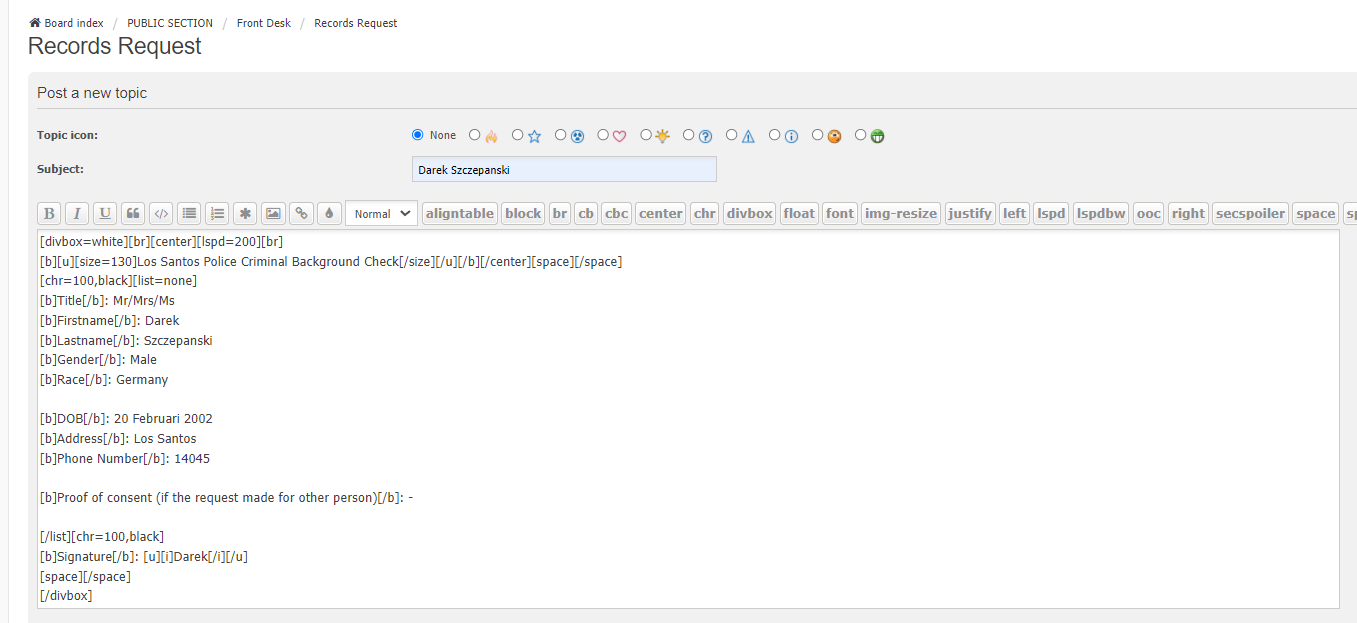Insert an unordered bullet list
The width and height of the screenshot is (1357, 623).
tap(189, 213)
